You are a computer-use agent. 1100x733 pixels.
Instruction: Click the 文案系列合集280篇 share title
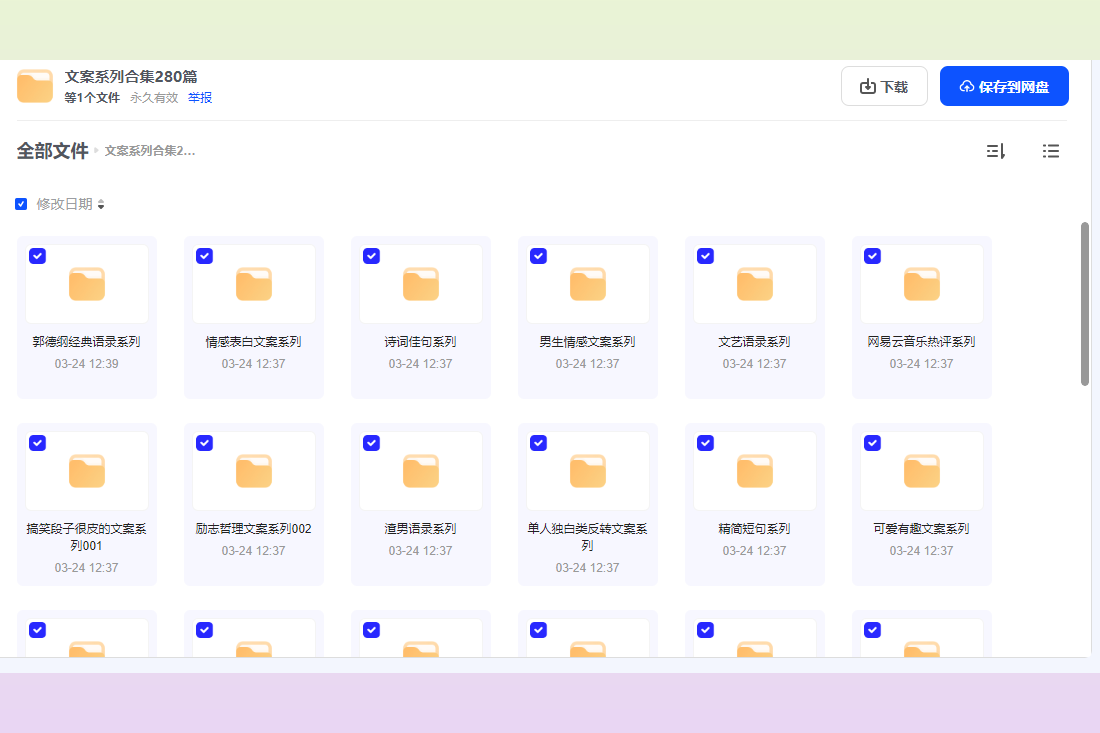pos(131,76)
